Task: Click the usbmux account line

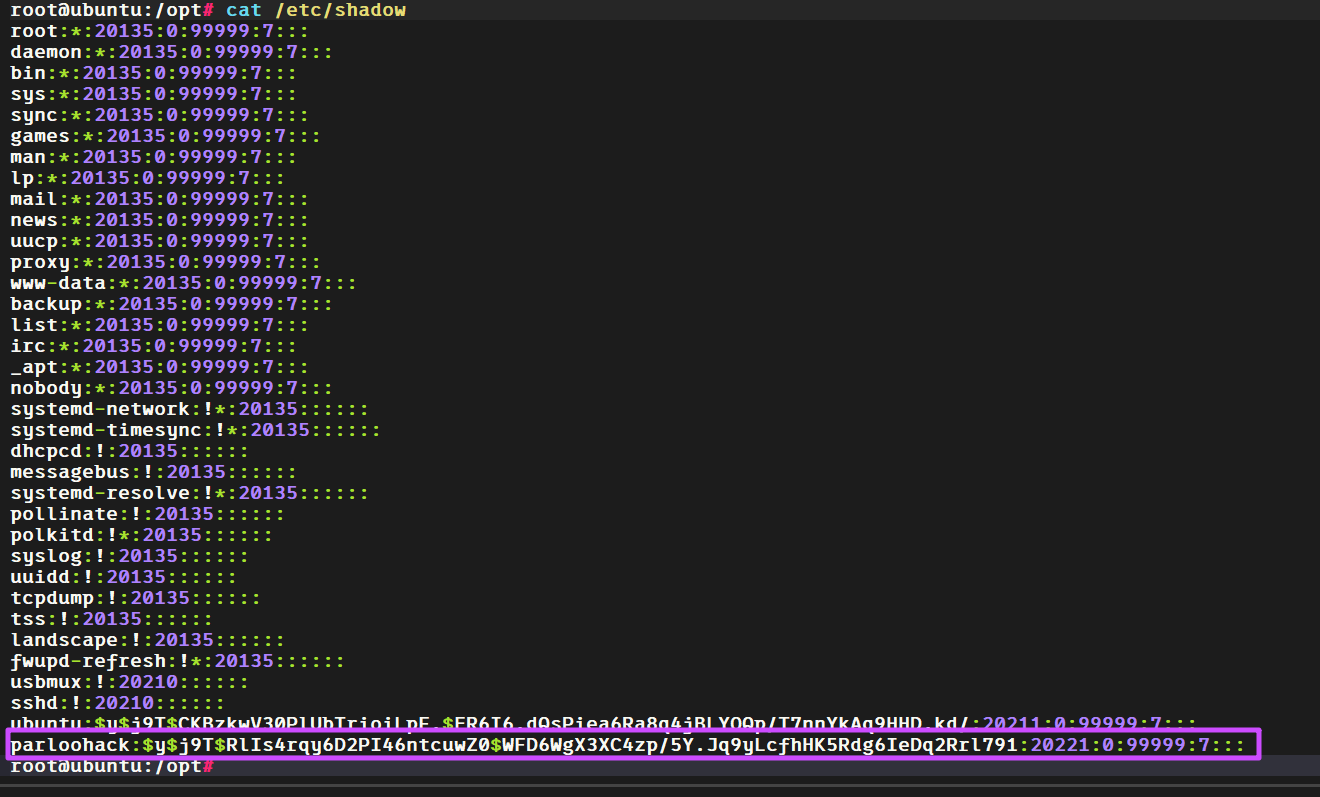Action: click(x=129, y=682)
